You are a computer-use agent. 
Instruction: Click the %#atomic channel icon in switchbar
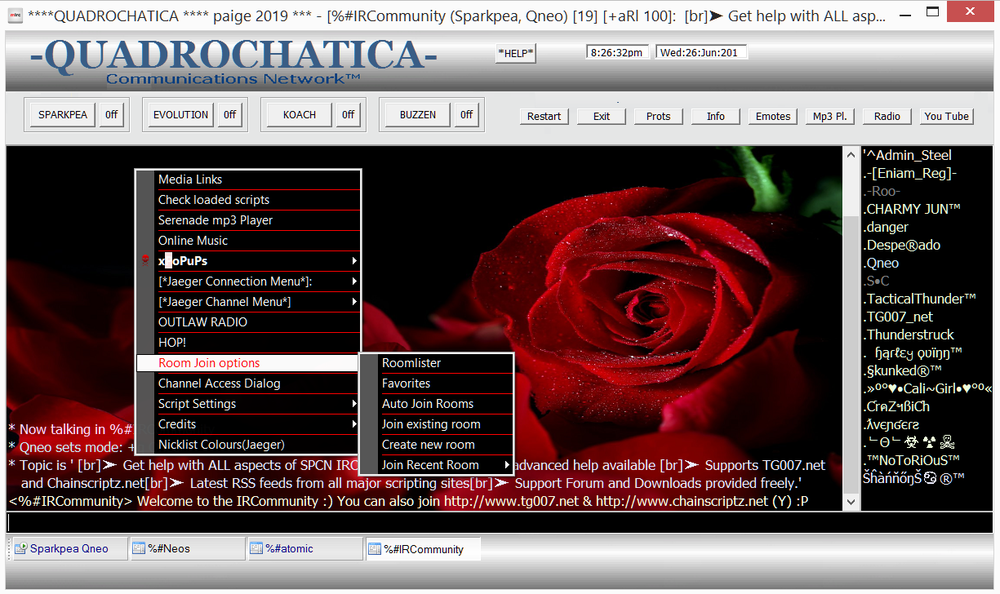coord(255,549)
